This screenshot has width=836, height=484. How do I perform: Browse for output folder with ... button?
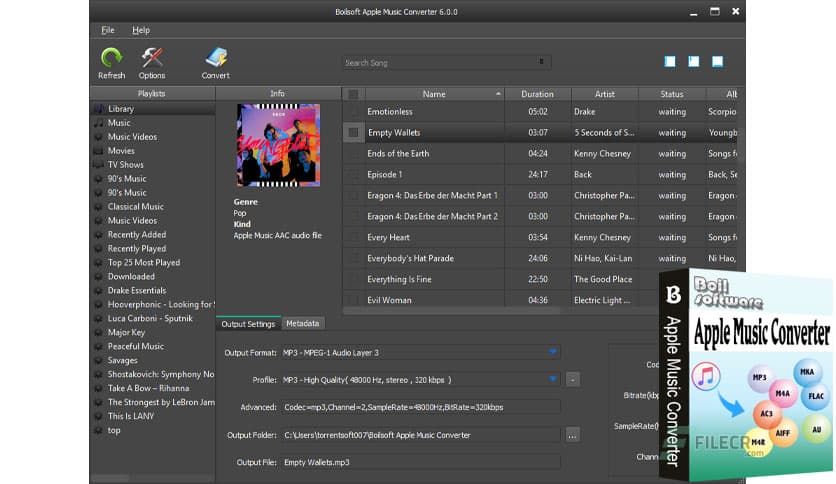(572, 435)
